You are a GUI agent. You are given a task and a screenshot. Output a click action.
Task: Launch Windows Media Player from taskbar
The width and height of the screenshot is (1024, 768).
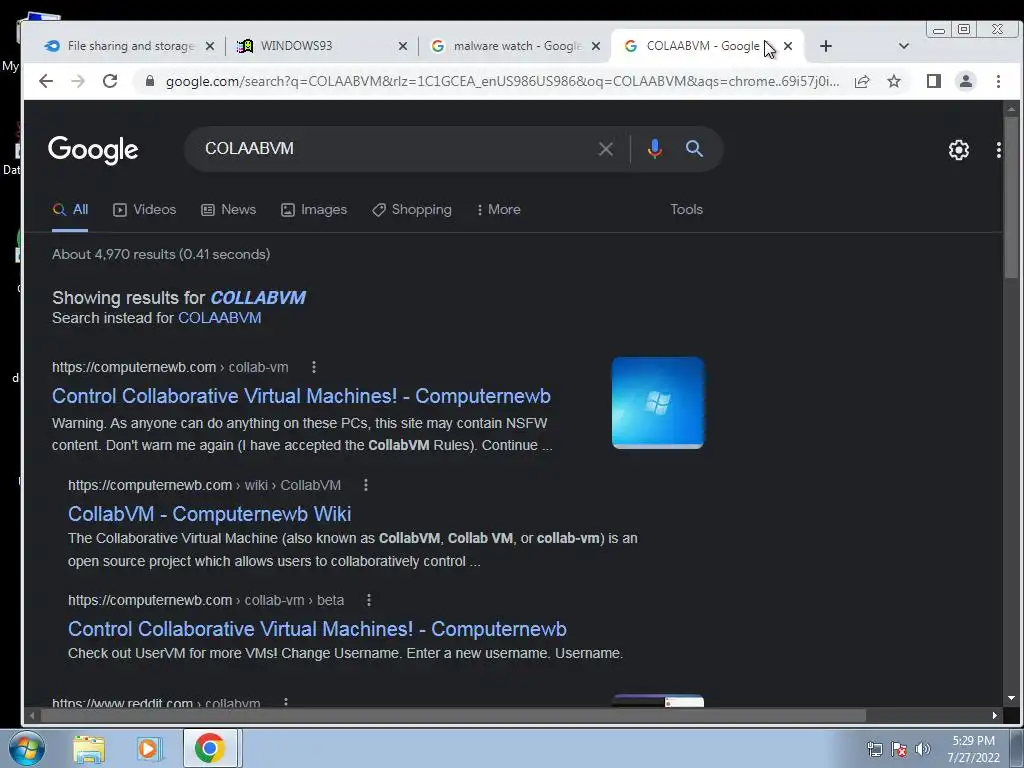[x=149, y=749]
